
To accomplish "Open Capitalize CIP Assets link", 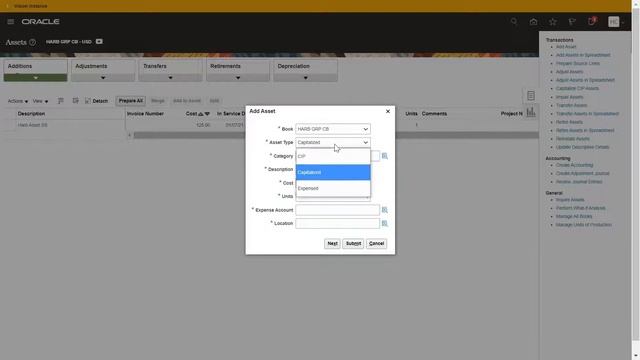I will point(577,89).
